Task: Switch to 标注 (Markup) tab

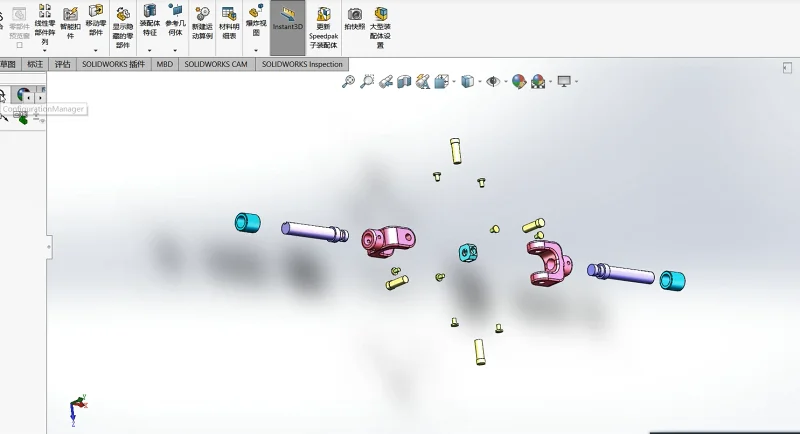Action: click(x=35, y=64)
